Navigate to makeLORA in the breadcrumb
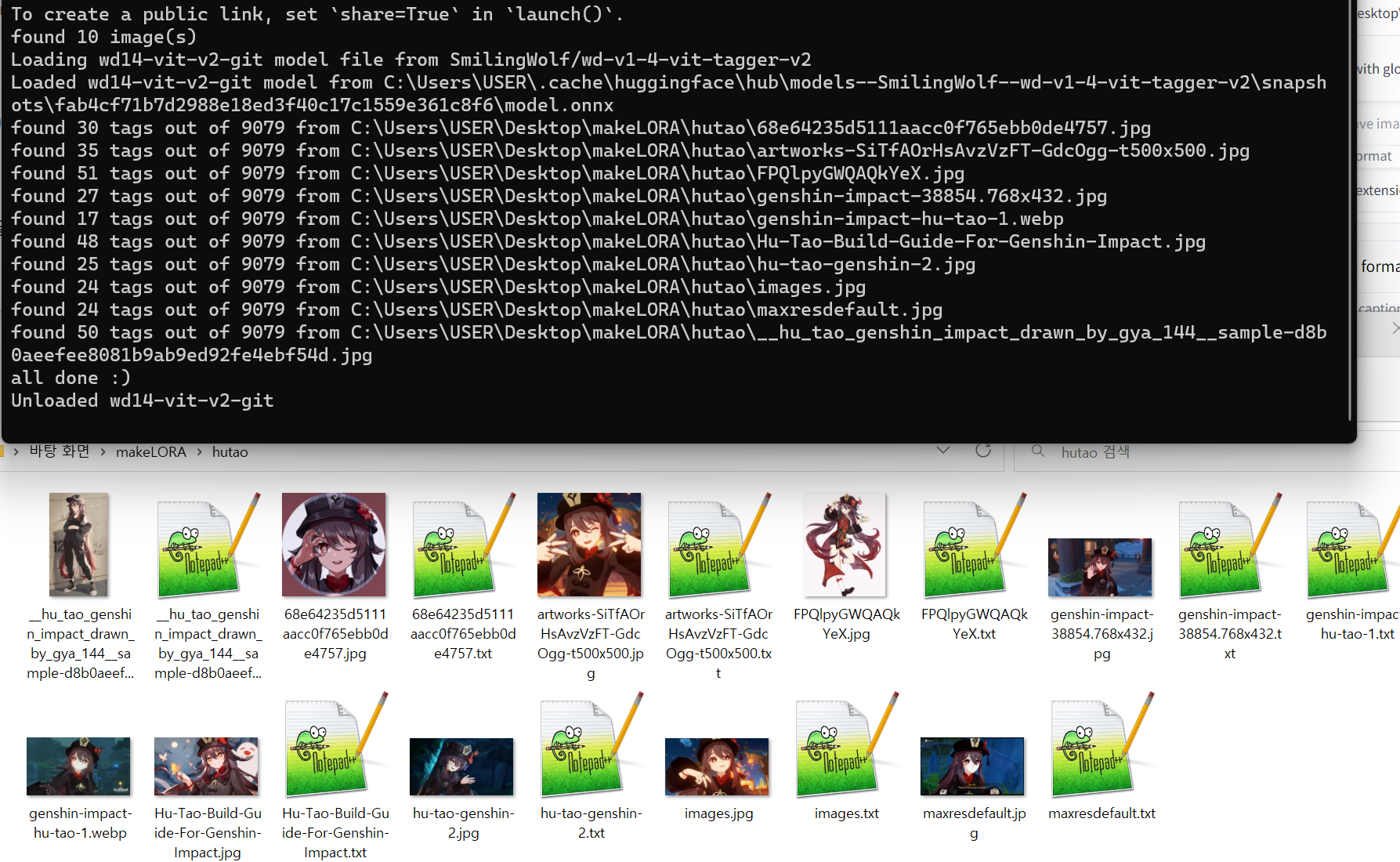 [x=151, y=452]
